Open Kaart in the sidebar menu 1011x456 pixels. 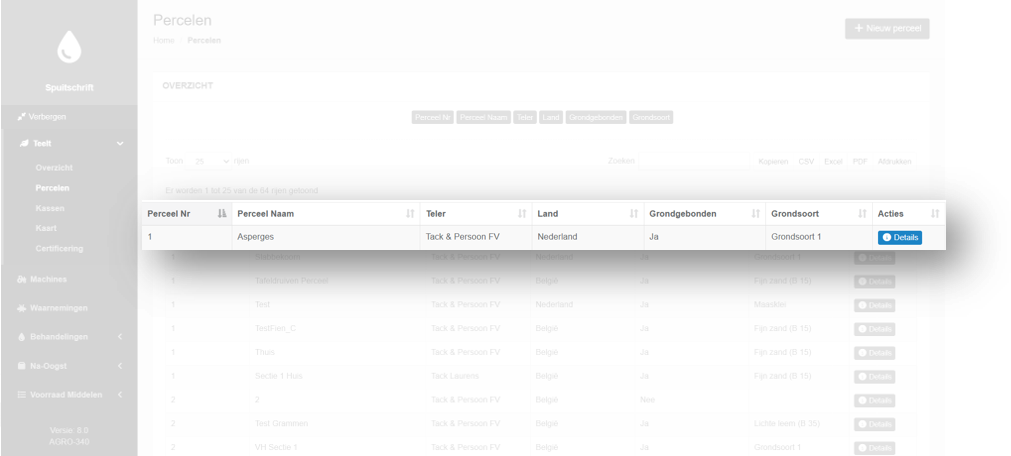coord(46,228)
